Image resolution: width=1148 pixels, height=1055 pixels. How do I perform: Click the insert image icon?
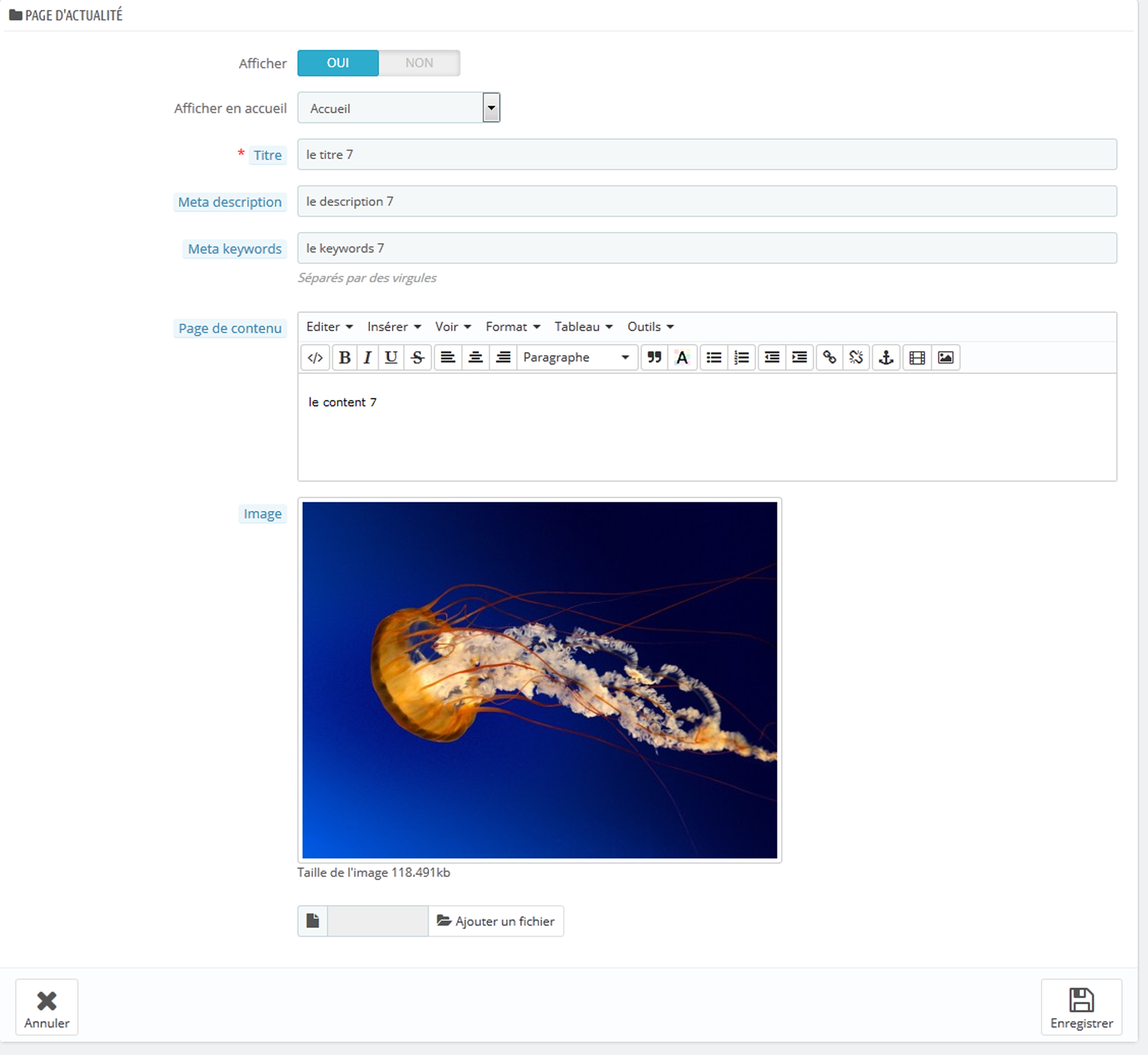tap(945, 358)
